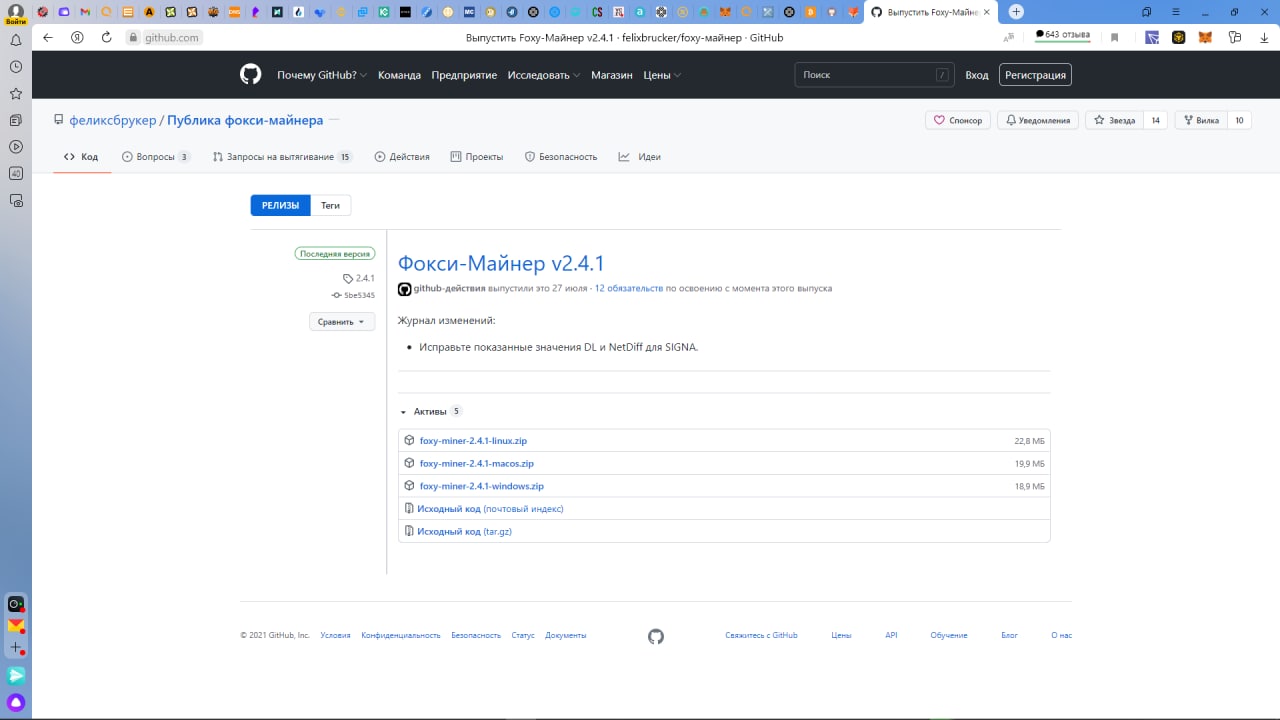Download foxy-miner-2.4.1-macos.zip
The image size is (1280, 720).
[477, 464]
